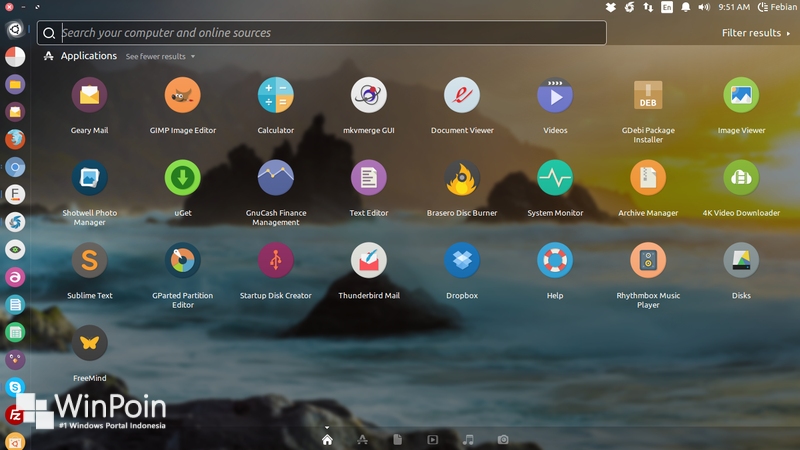Open uGet download manager
The height and width of the screenshot is (450, 800).
coord(183,178)
